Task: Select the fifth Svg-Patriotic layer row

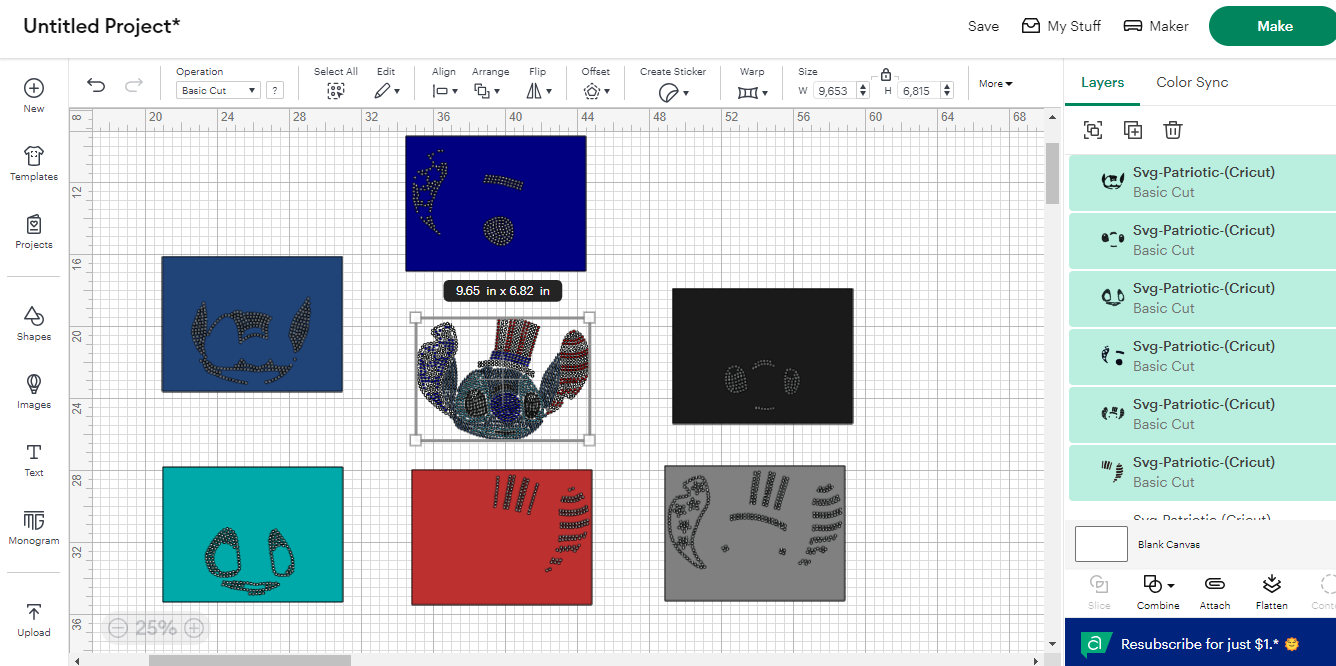Action: pos(1202,414)
